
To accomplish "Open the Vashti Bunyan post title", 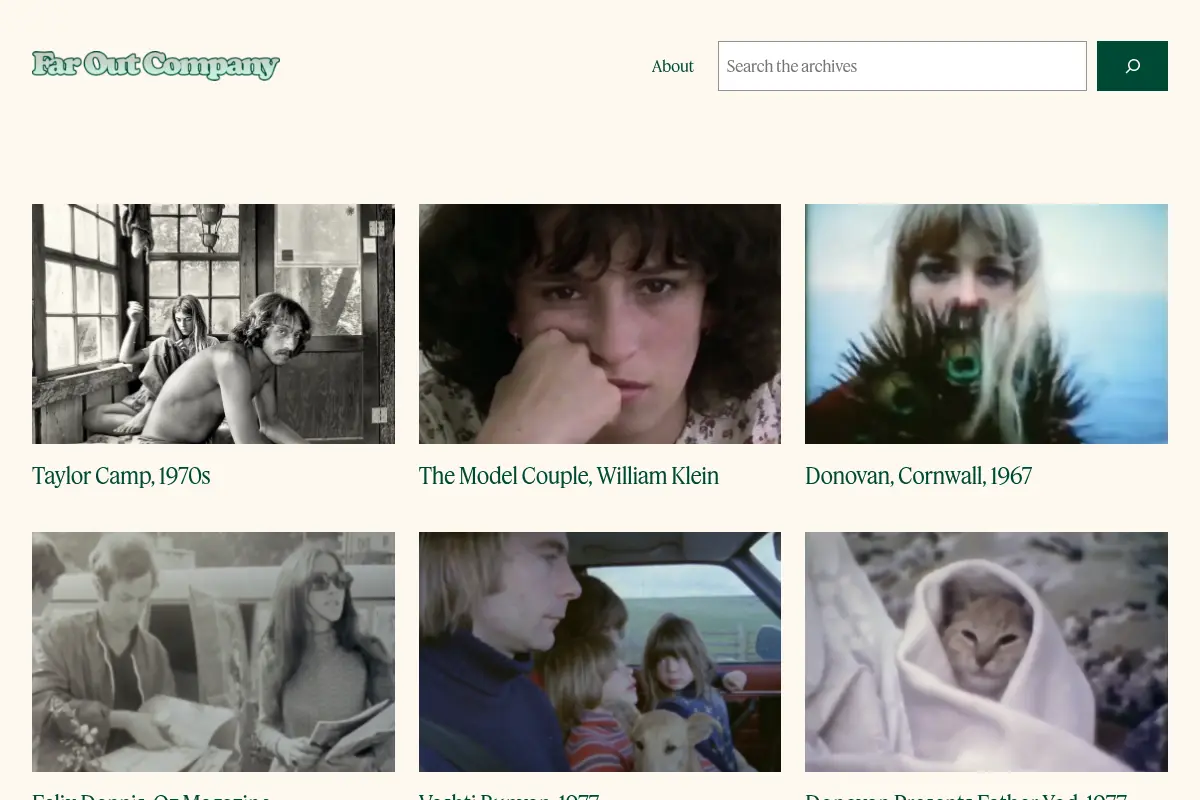I will (510, 796).
